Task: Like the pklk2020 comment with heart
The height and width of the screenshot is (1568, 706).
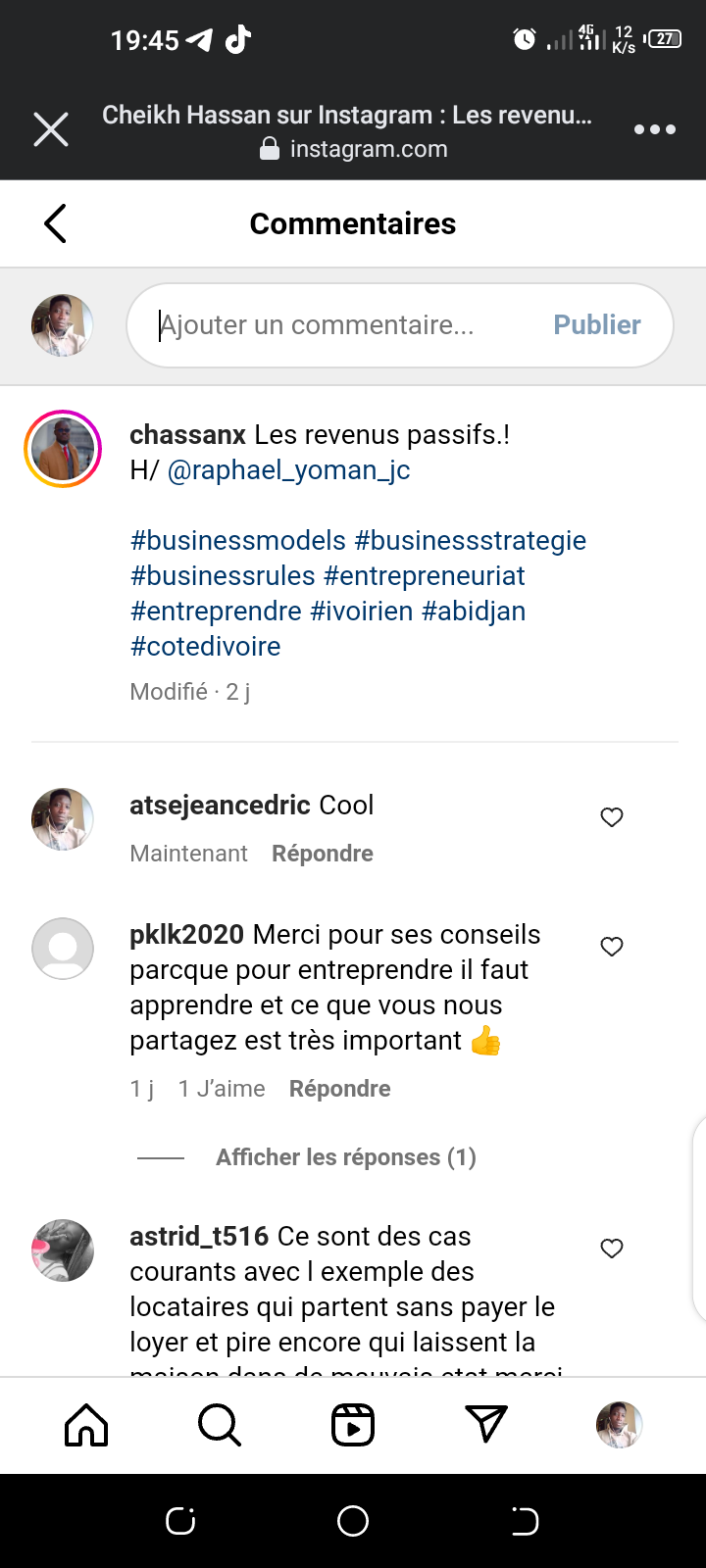Action: pyautogui.click(x=612, y=947)
